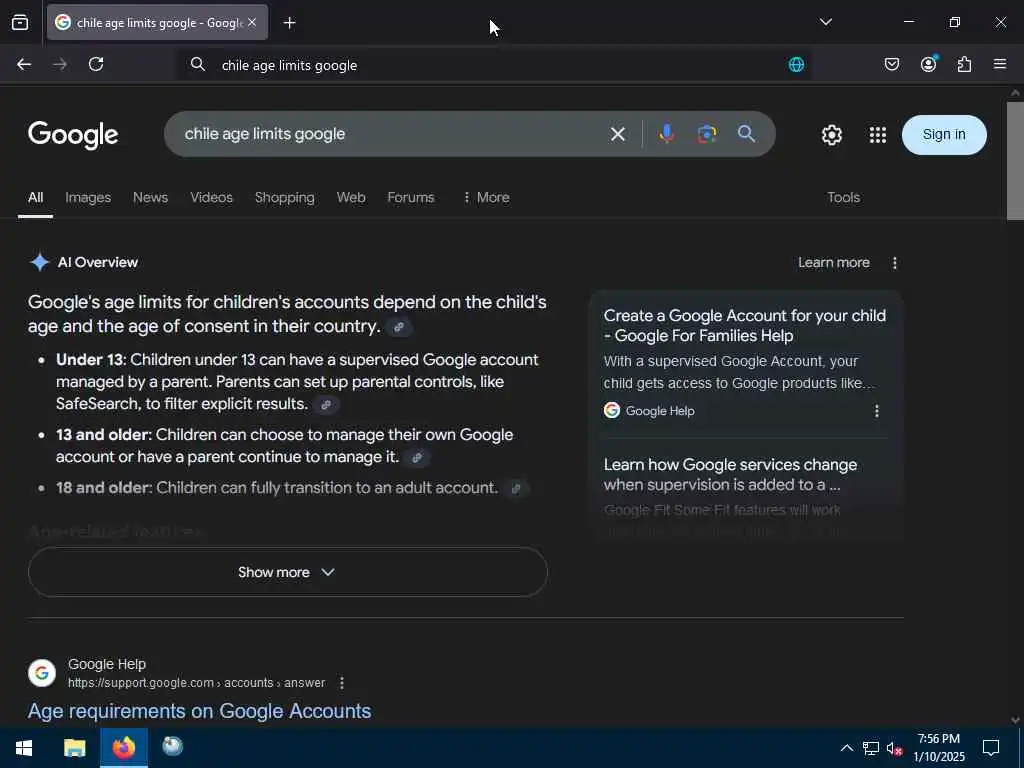This screenshot has height=768, width=1024.
Task: Switch to the Shopping tab
Action: click(x=284, y=197)
